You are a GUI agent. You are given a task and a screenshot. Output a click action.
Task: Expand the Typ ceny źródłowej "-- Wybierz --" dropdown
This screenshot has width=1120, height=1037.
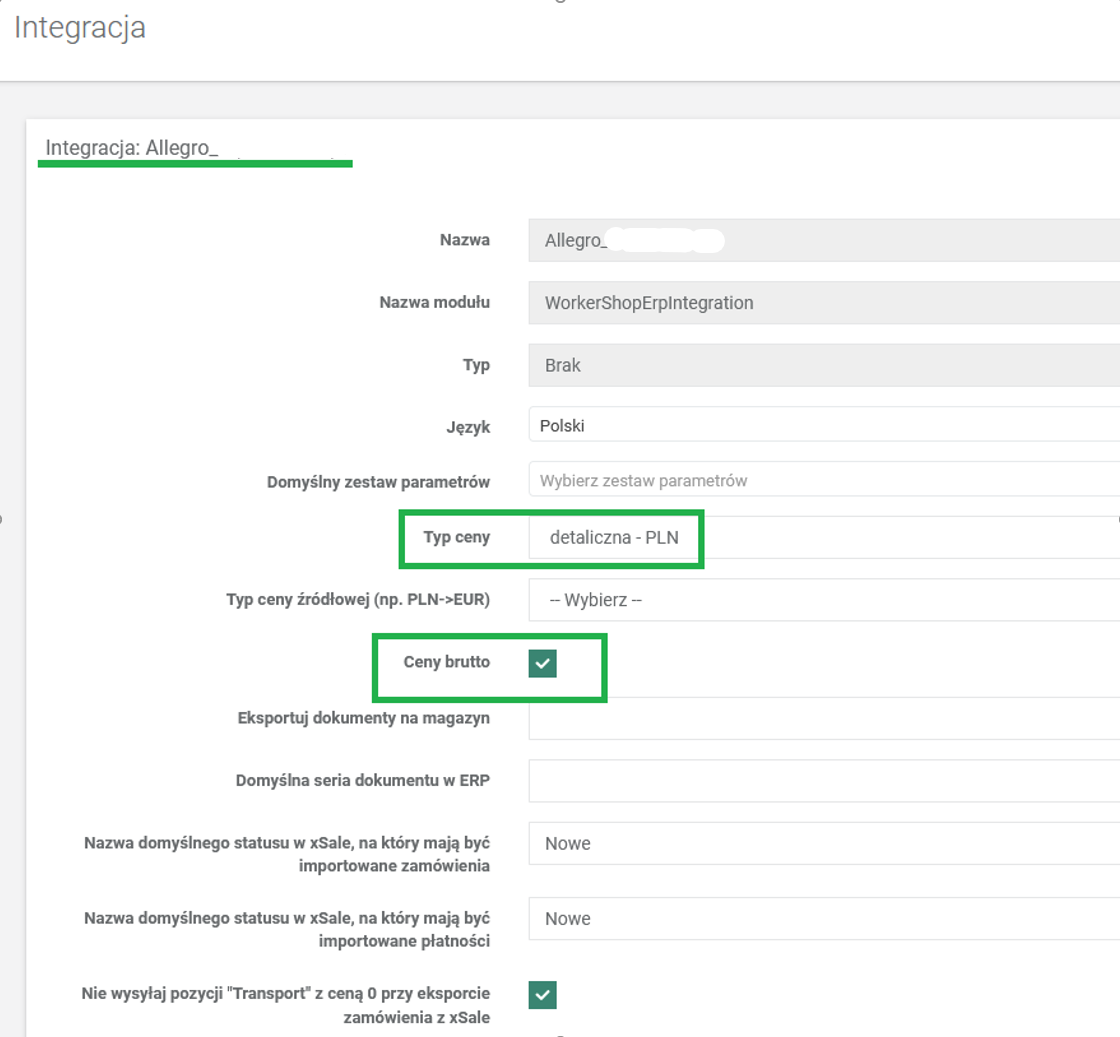(820, 600)
